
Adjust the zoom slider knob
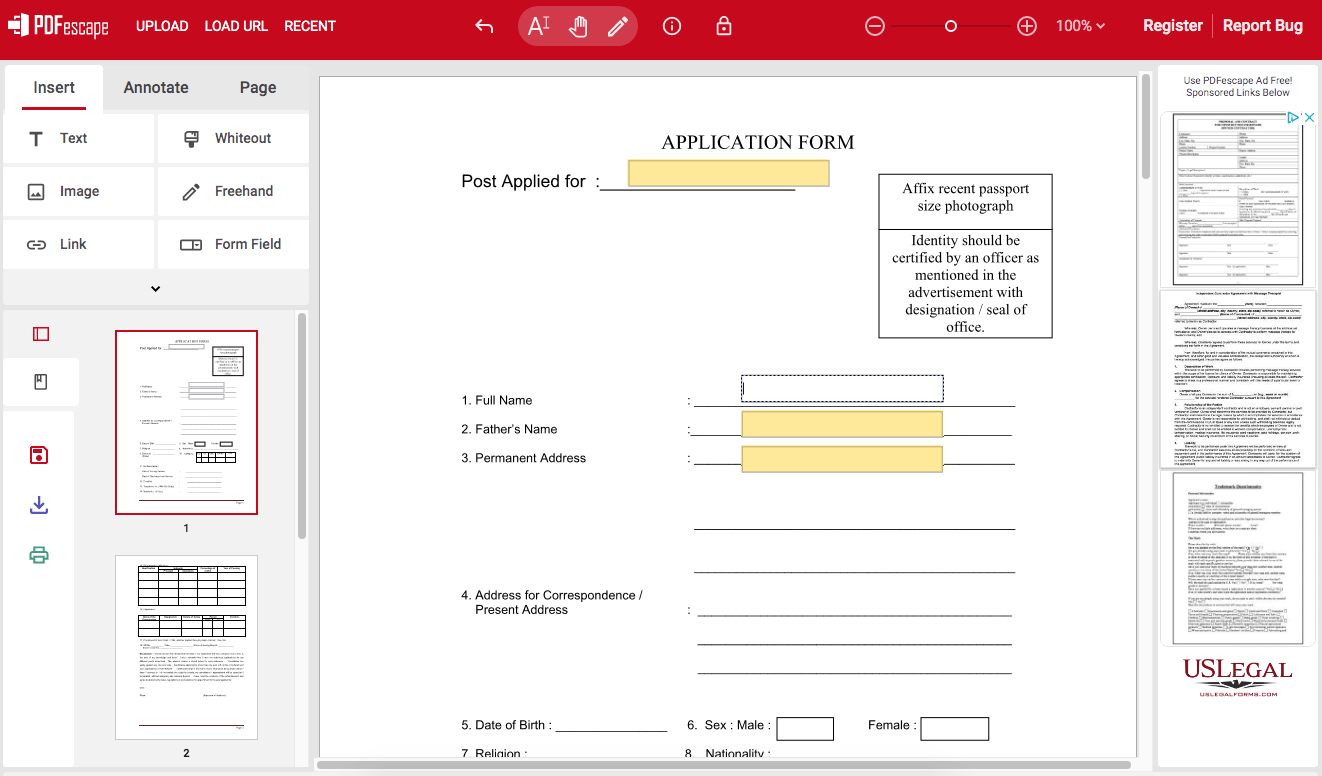point(950,26)
